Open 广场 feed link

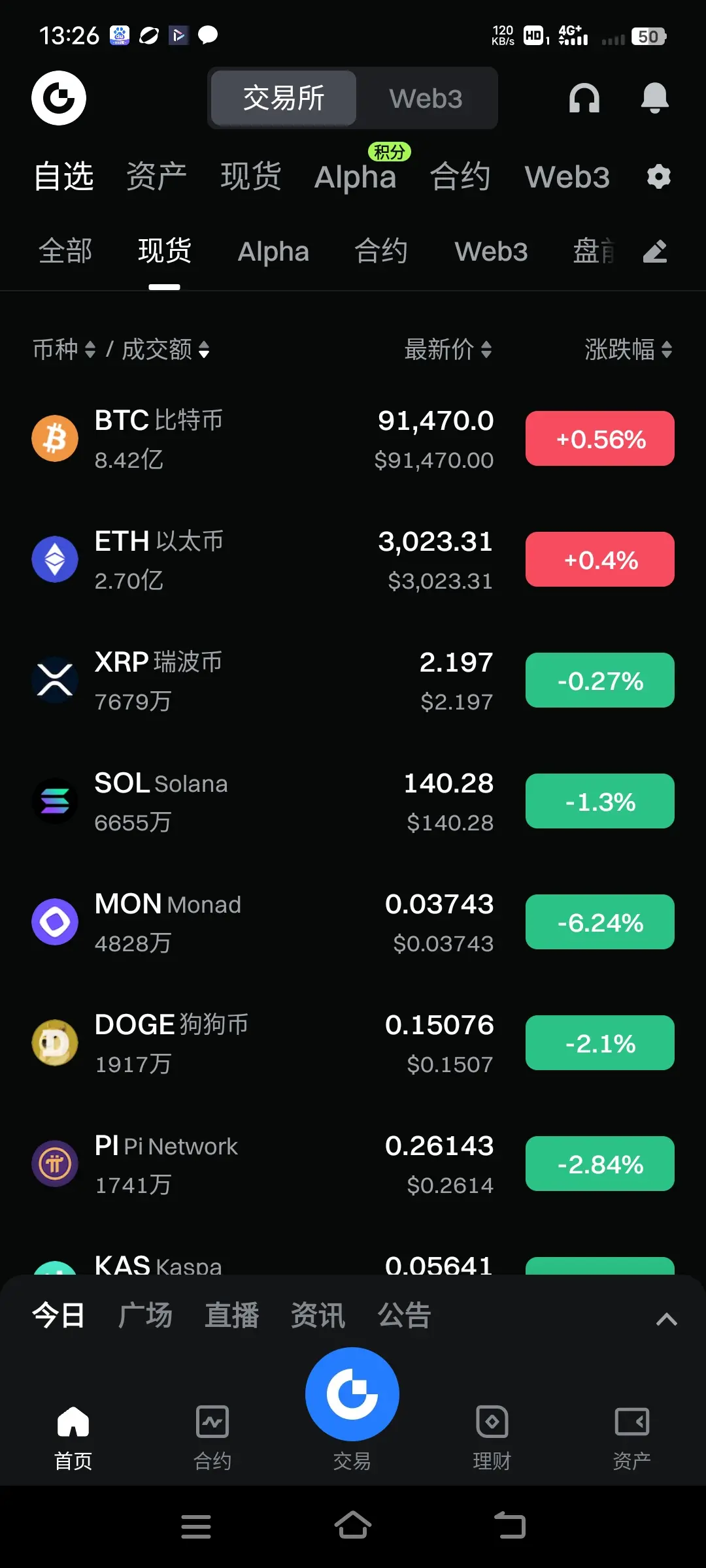145,1315
